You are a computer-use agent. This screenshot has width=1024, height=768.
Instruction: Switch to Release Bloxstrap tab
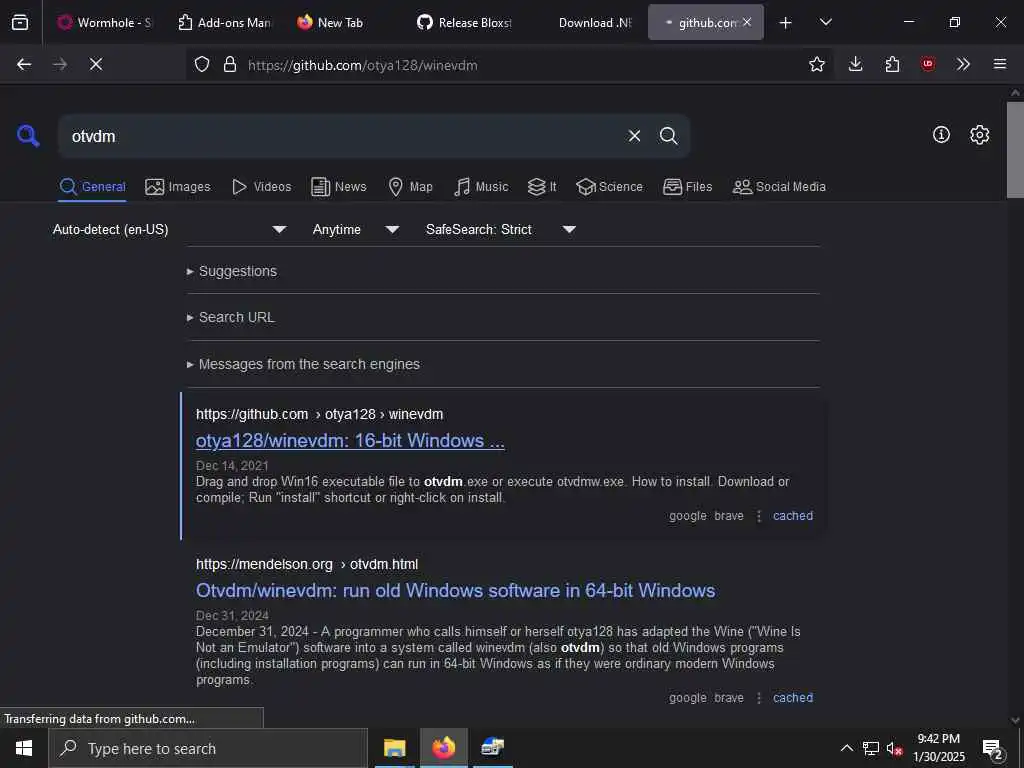point(464,22)
